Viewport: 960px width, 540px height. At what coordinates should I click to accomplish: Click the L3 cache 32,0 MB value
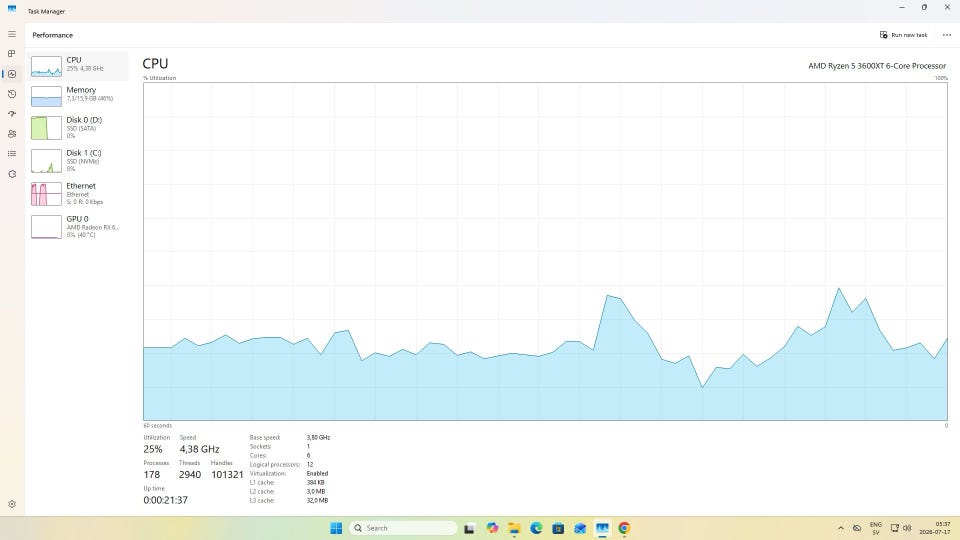[x=317, y=501]
